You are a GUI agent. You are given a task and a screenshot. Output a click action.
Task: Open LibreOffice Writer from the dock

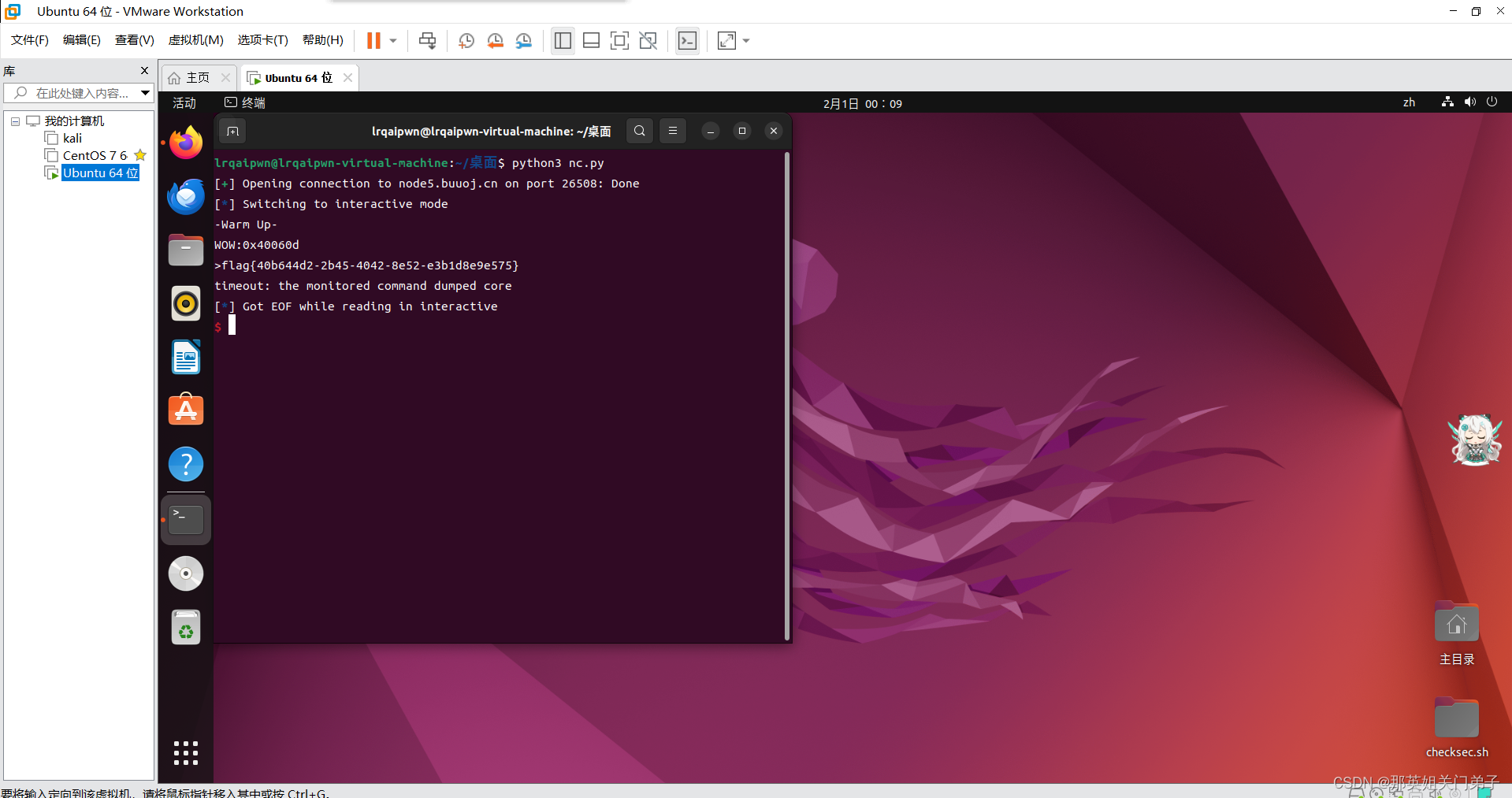tap(186, 357)
